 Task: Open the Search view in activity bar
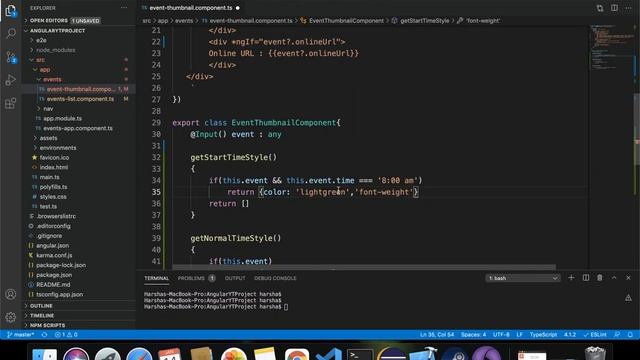[11, 33]
